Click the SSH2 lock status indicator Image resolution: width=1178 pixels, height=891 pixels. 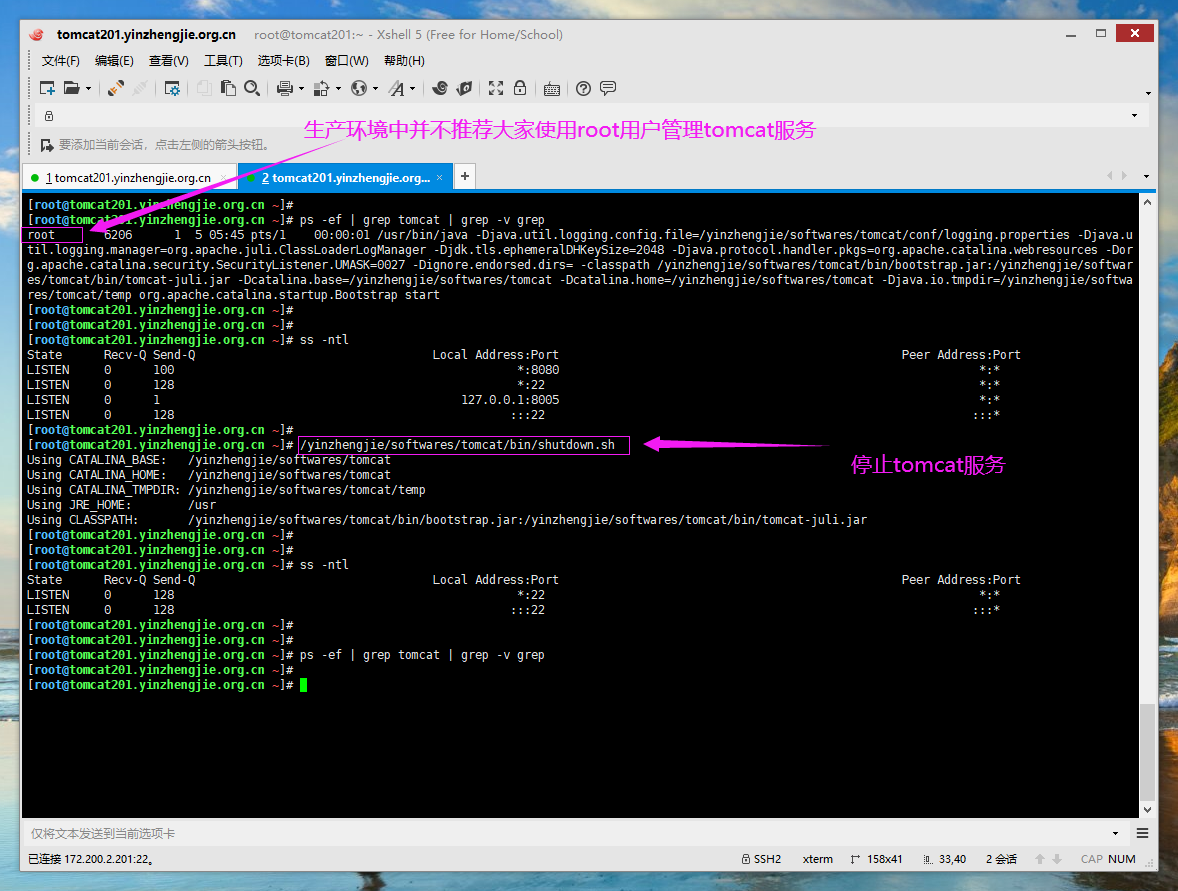(761, 859)
